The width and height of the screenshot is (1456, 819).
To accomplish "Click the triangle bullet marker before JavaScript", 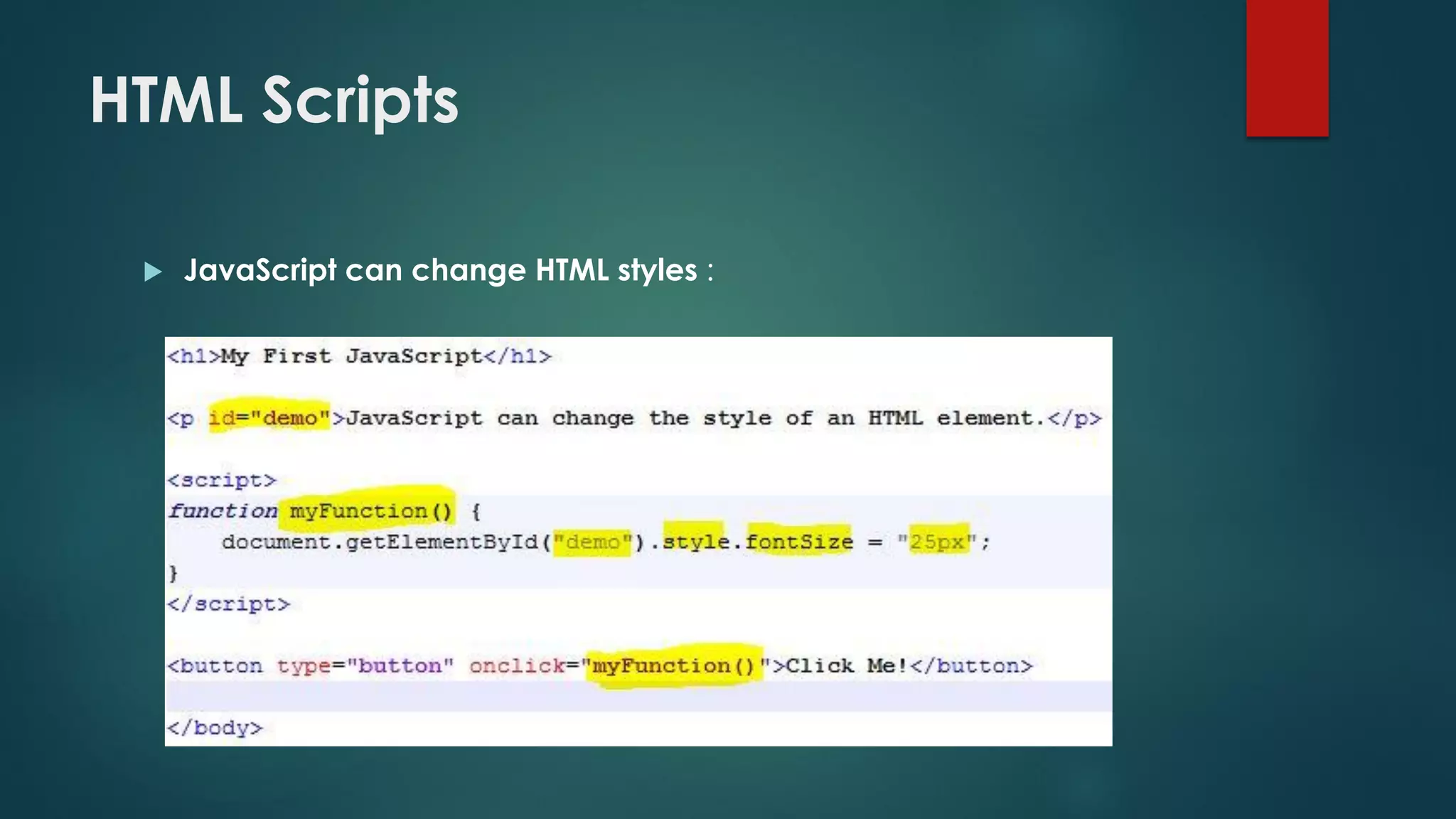I will 153,272.
